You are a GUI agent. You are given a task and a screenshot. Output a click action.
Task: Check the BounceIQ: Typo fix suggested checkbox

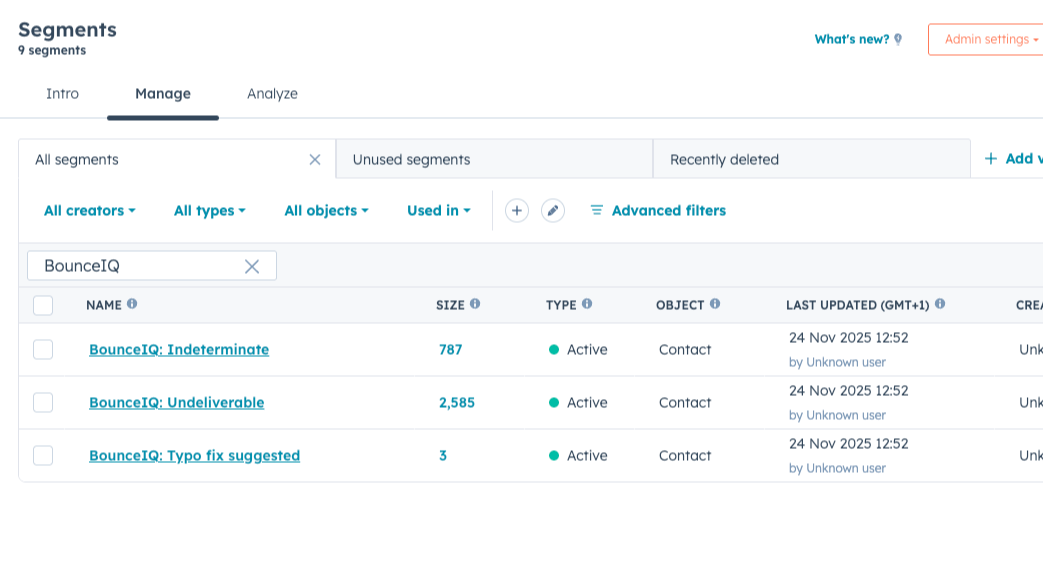click(43, 456)
